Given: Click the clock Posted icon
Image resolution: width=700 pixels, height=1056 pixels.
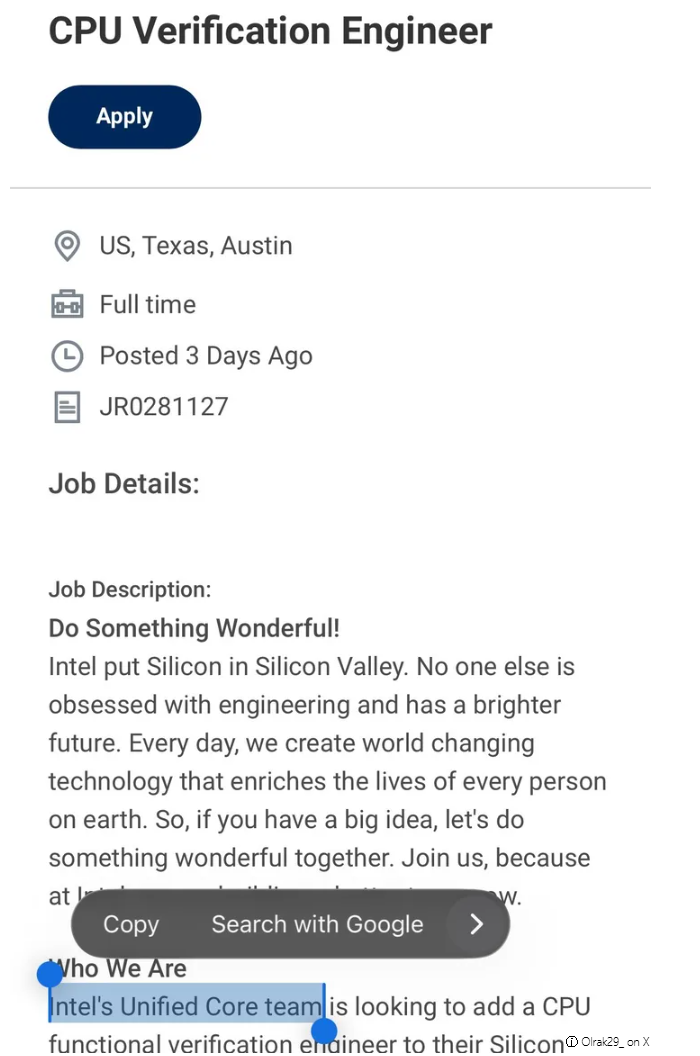Looking at the screenshot, I should (67, 356).
